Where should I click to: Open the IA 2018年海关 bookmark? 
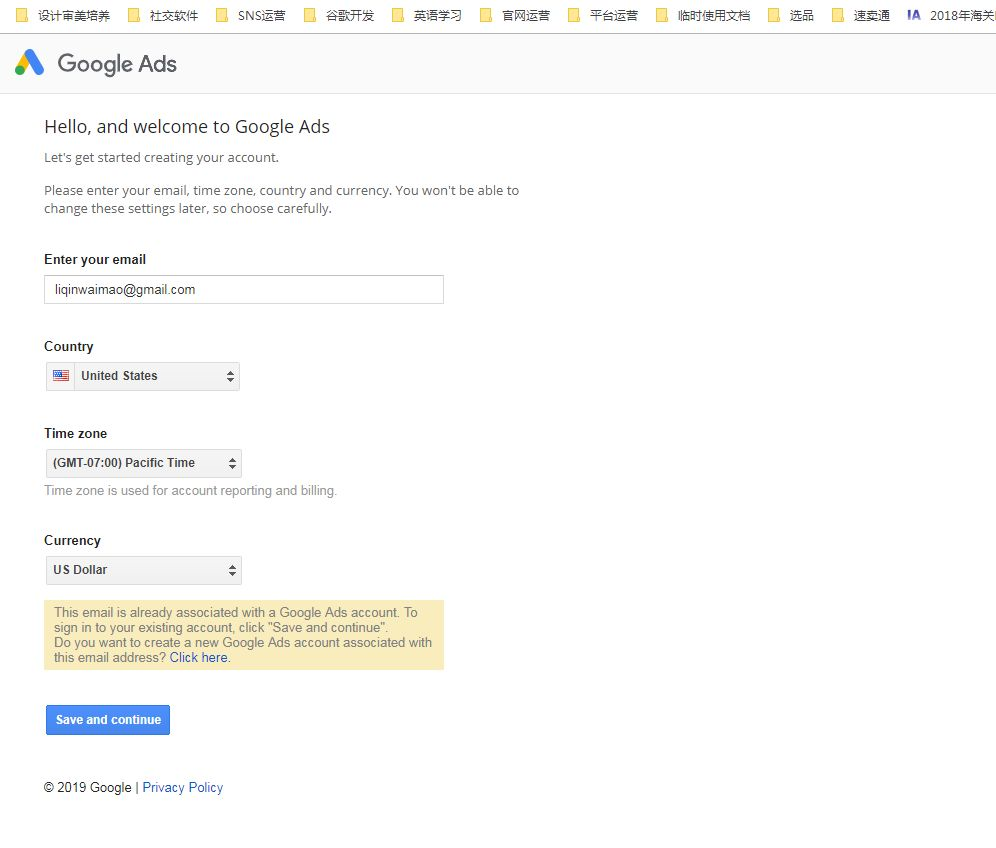click(x=951, y=15)
